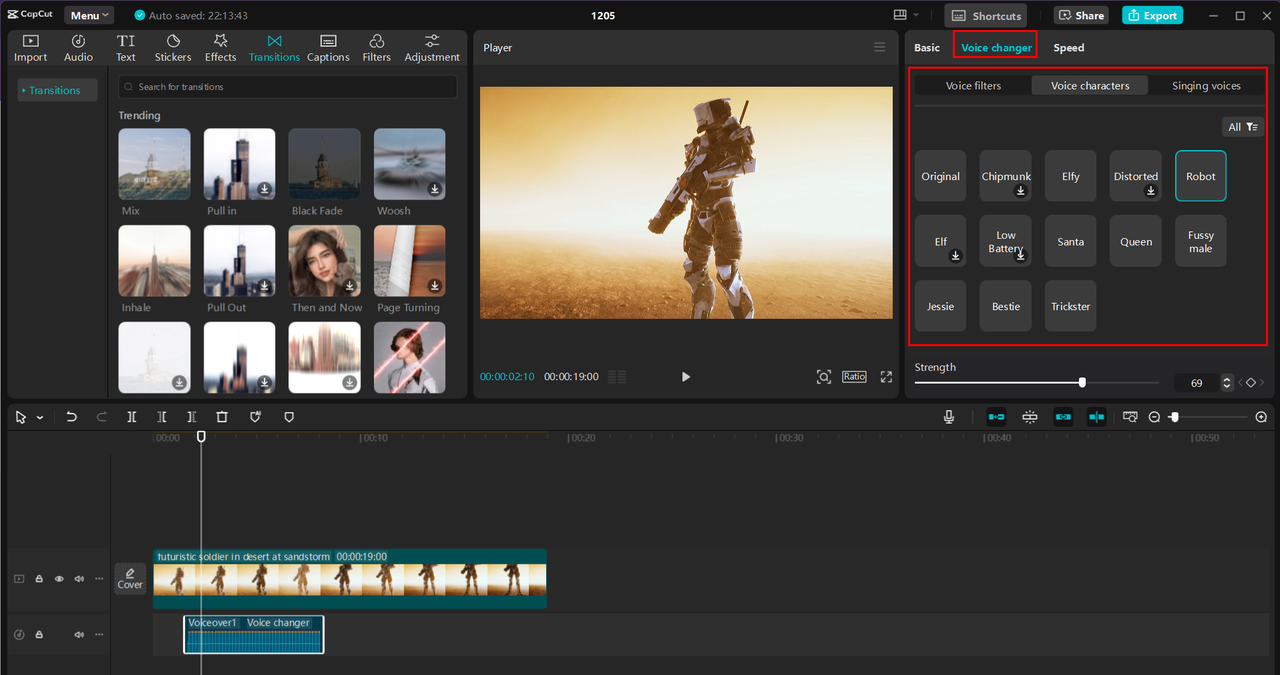Screen dimensions: 1280x675
Task: Open the player fullscreen view
Action: click(x=886, y=377)
